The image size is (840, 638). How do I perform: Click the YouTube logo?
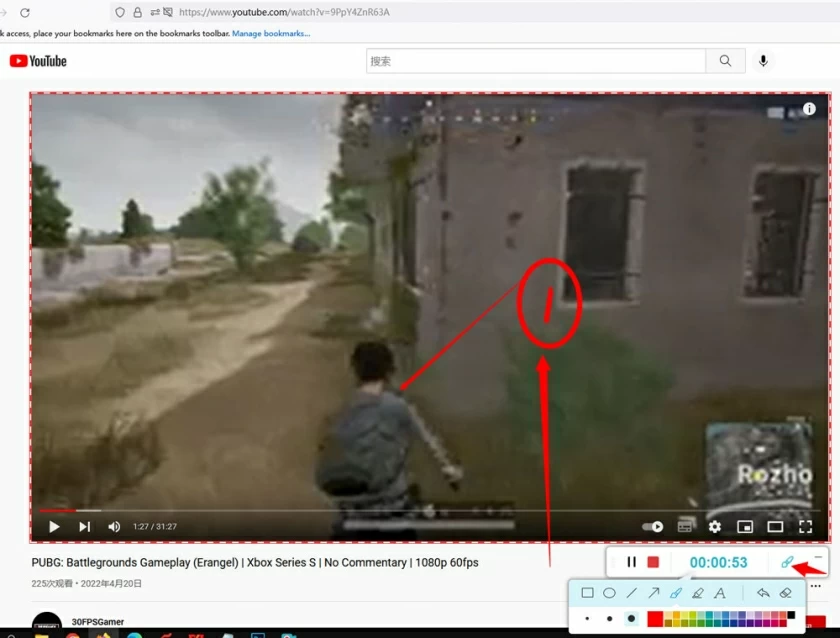pos(37,60)
